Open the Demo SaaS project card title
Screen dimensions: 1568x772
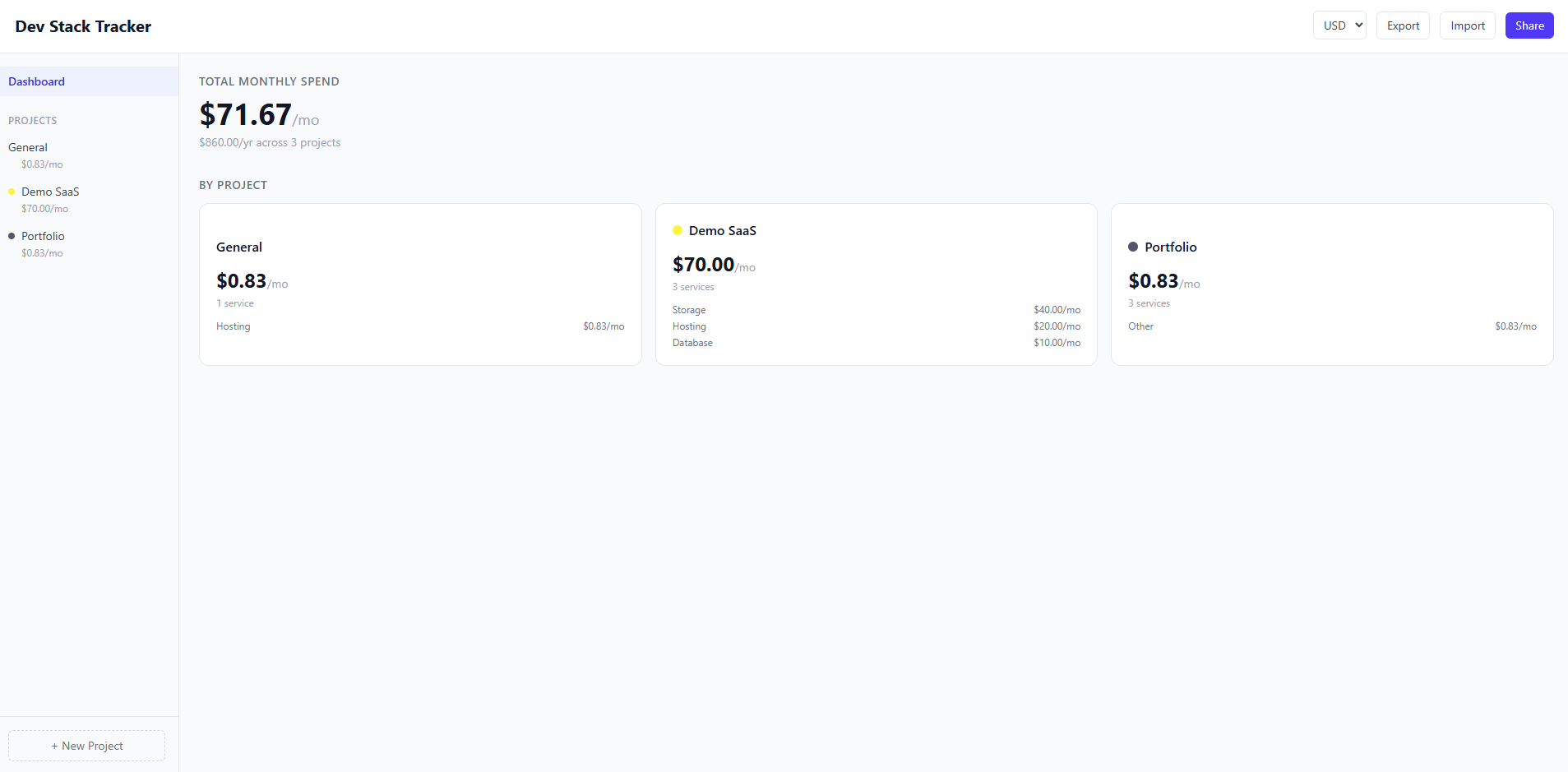tap(722, 230)
